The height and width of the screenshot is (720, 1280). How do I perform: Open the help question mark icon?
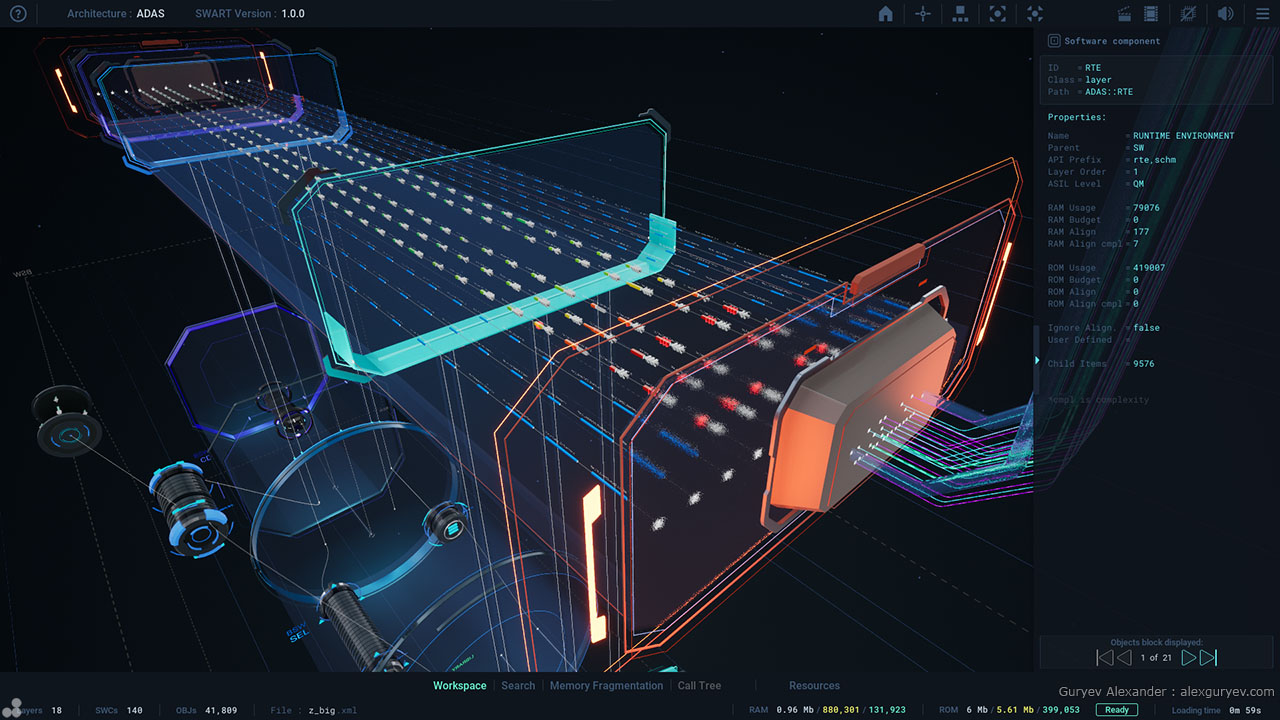tap(17, 14)
